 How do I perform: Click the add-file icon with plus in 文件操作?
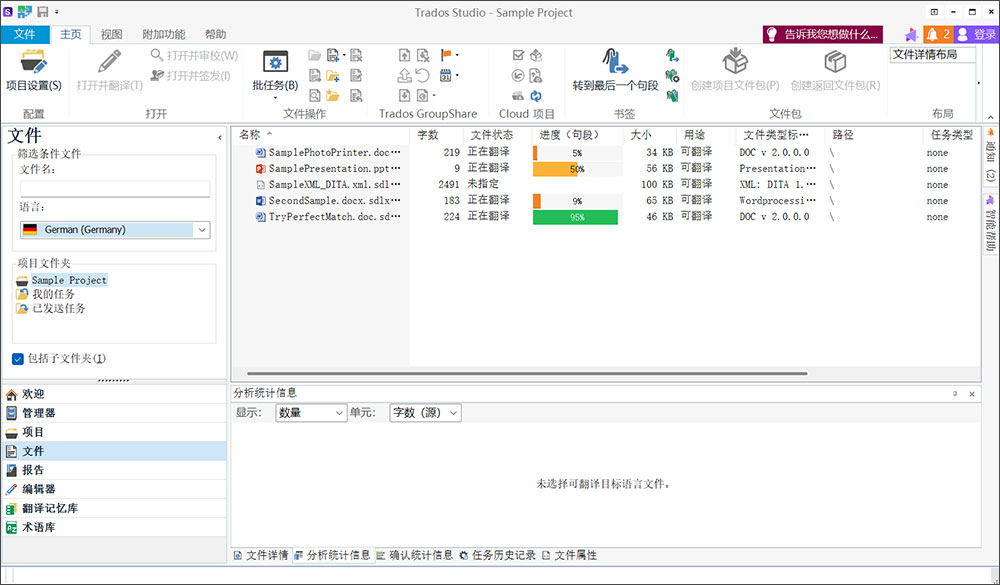click(332, 56)
